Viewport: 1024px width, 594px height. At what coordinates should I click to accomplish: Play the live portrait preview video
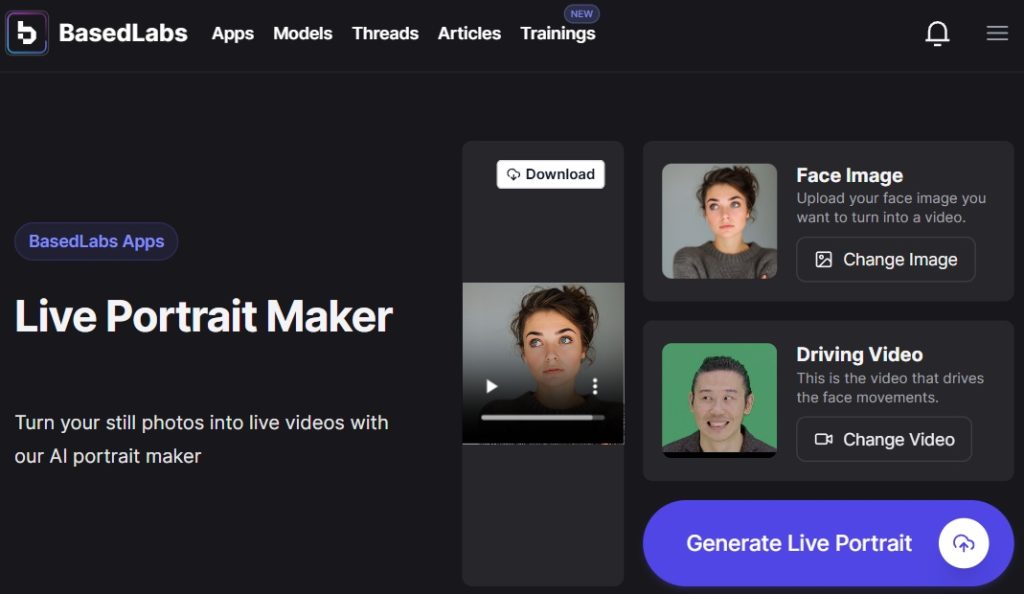tap(491, 384)
